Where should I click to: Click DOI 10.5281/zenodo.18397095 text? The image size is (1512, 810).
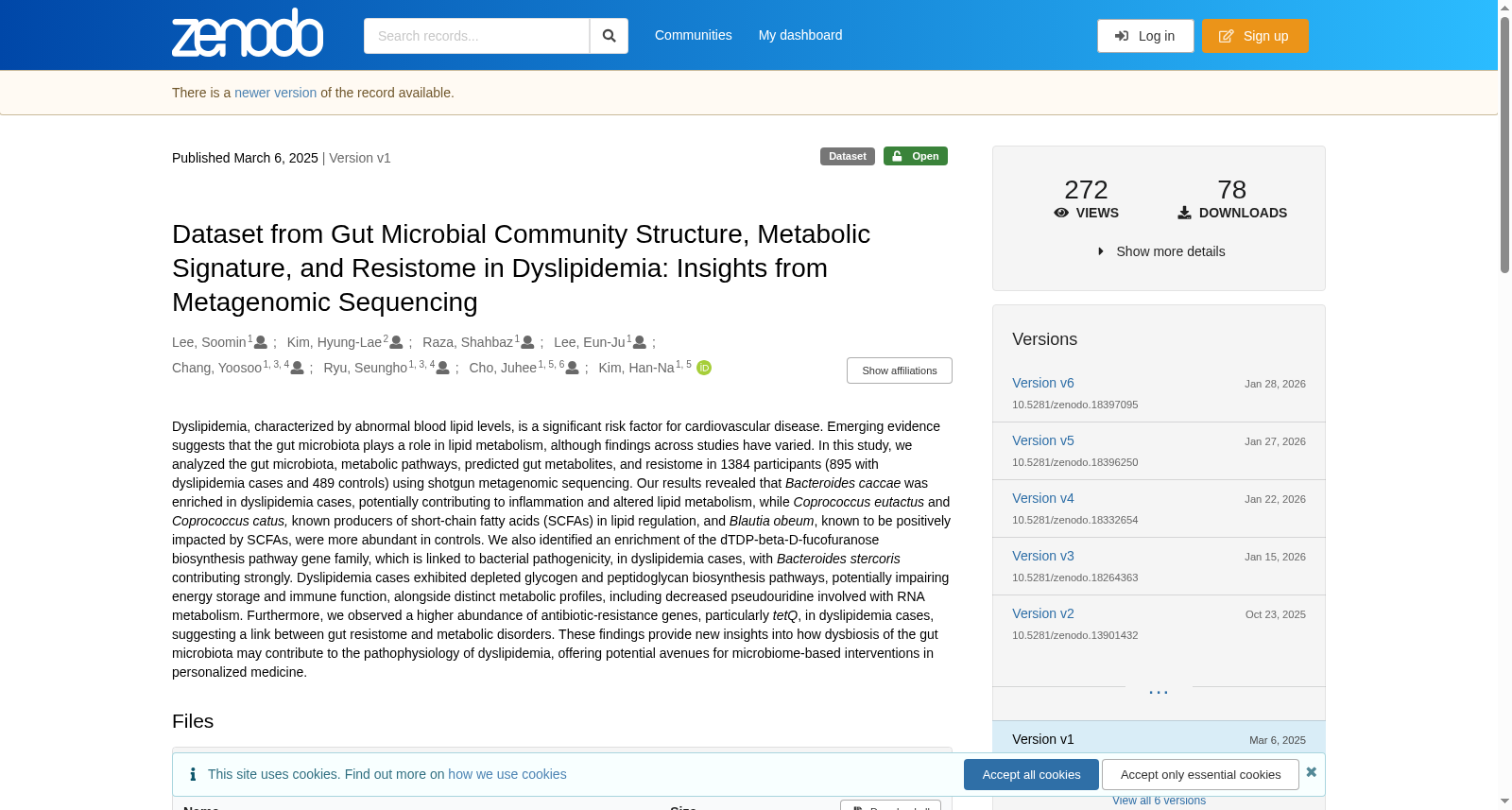(x=1074, y=405)
